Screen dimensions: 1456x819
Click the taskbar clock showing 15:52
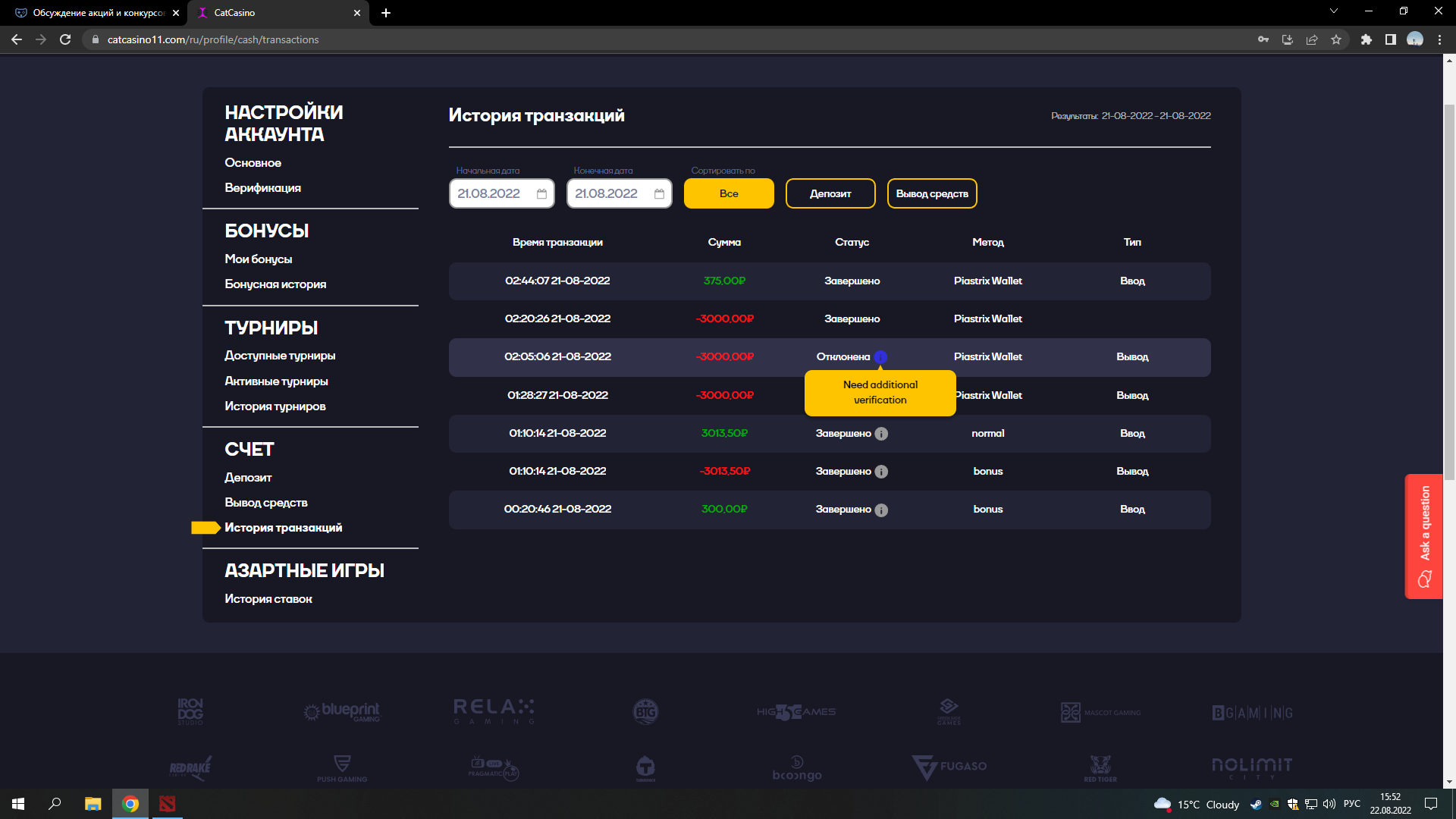1390,804
